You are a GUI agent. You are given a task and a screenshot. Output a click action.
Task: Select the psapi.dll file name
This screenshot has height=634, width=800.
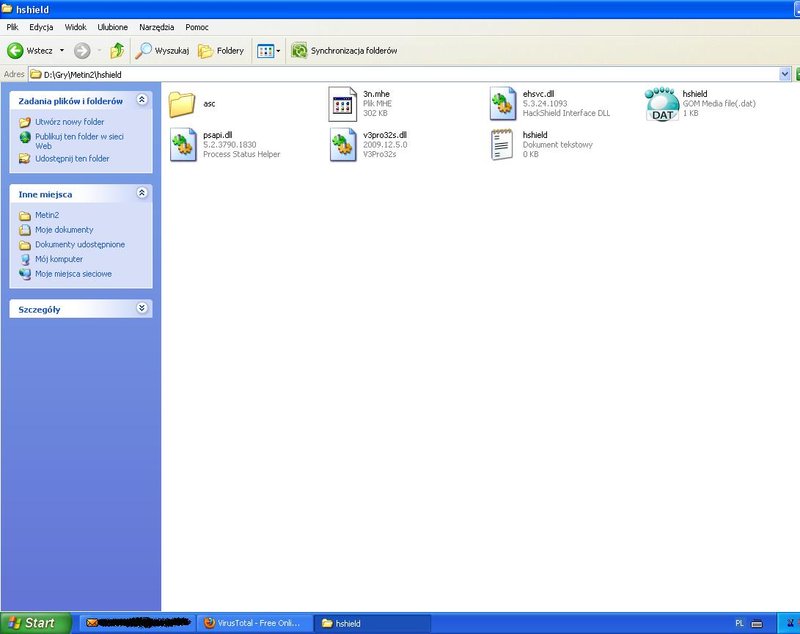218,135
